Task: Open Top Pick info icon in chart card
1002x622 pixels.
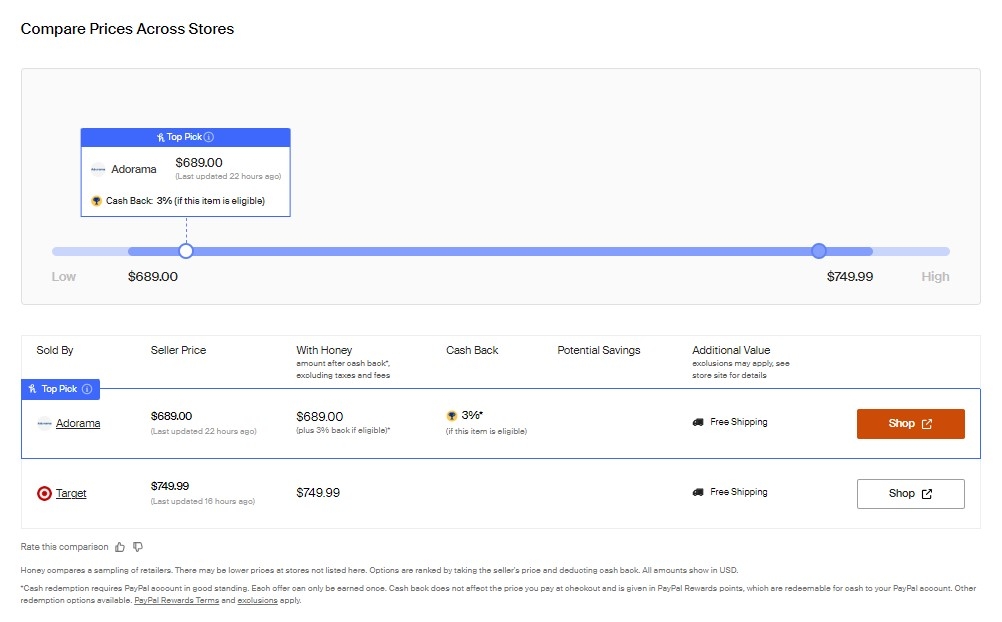Action: pyautogui.click(x=209, y=137)
